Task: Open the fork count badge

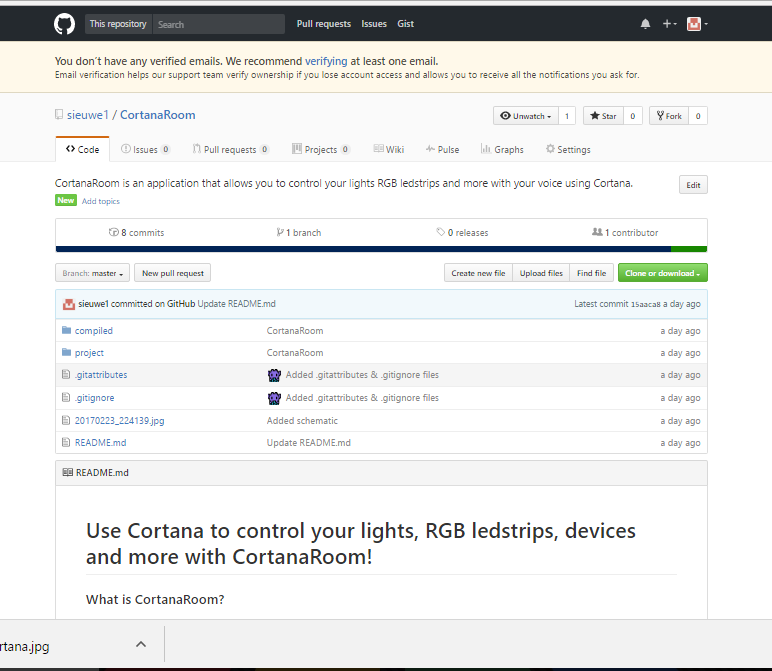Action: 698,116
